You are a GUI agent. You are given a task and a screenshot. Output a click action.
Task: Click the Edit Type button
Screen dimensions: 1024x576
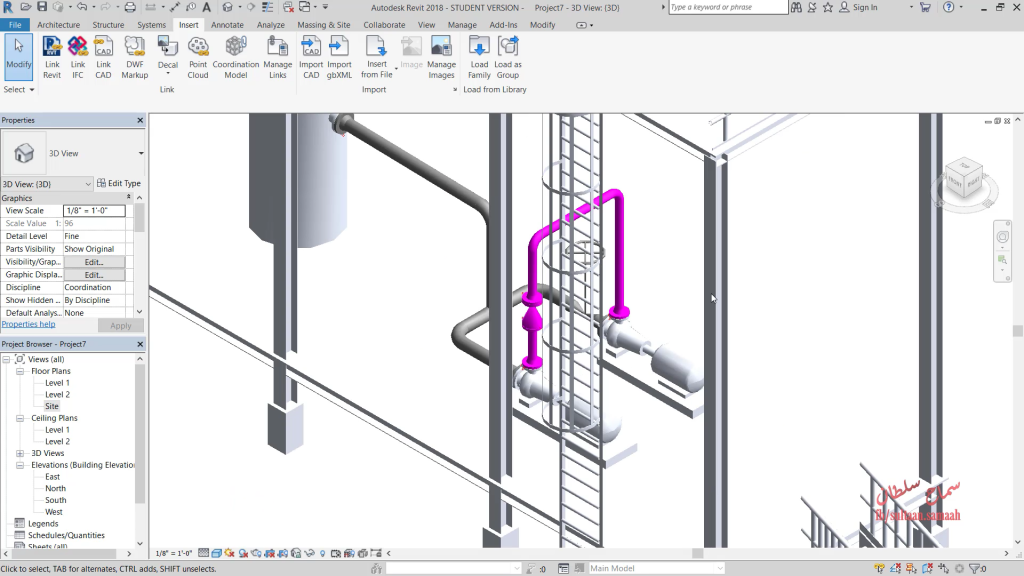click(119, 184)
